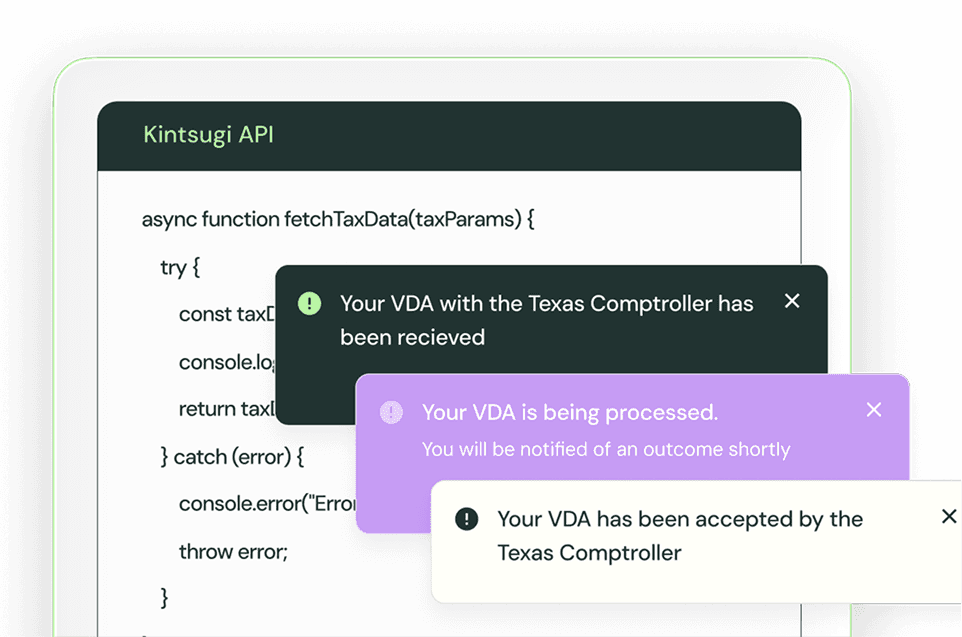The image size is (962, 637).
Task: Click the console.log code line
Action: 227,362
